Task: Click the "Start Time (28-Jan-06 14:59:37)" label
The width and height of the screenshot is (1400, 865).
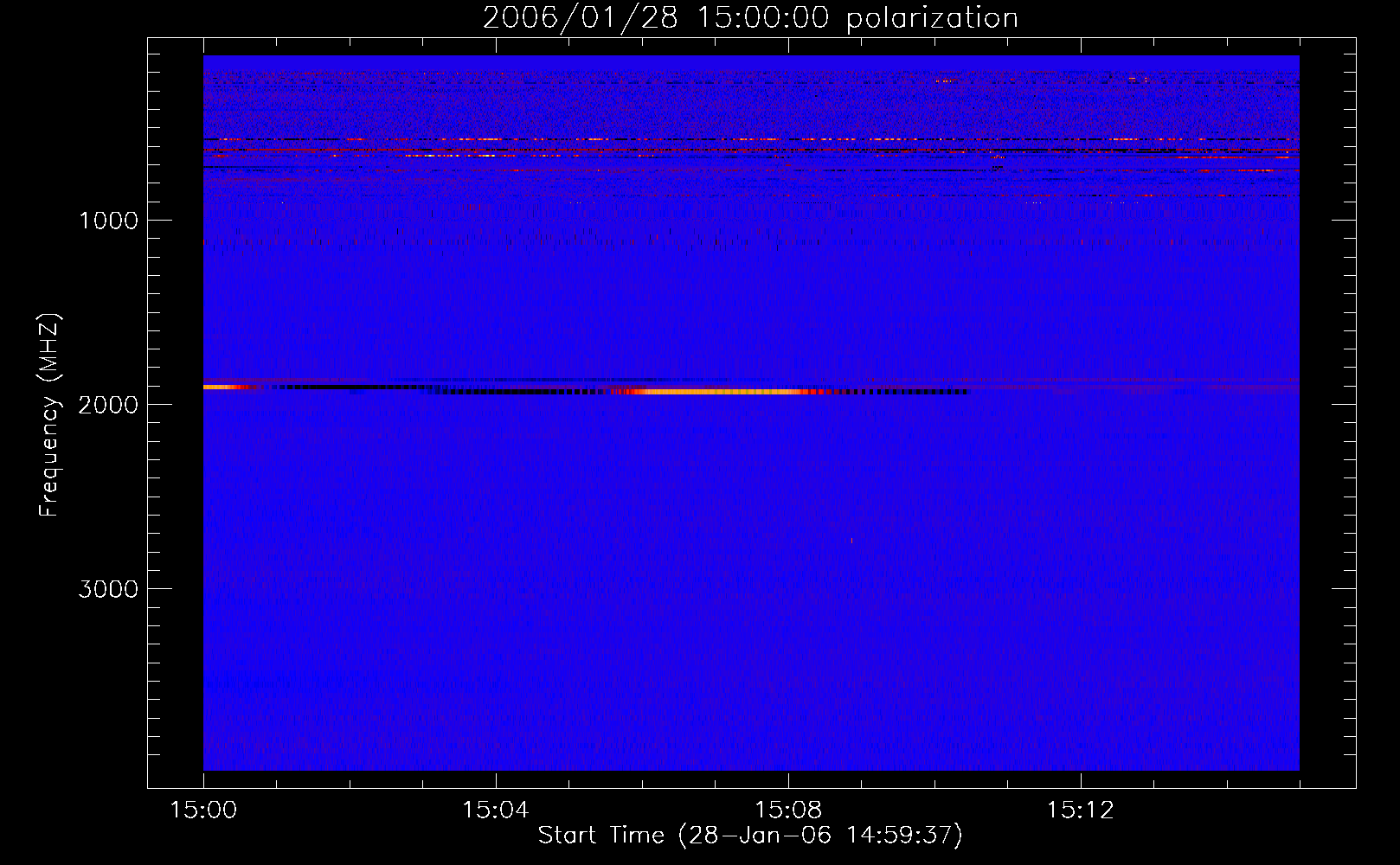Action: (x=750, y=836)
